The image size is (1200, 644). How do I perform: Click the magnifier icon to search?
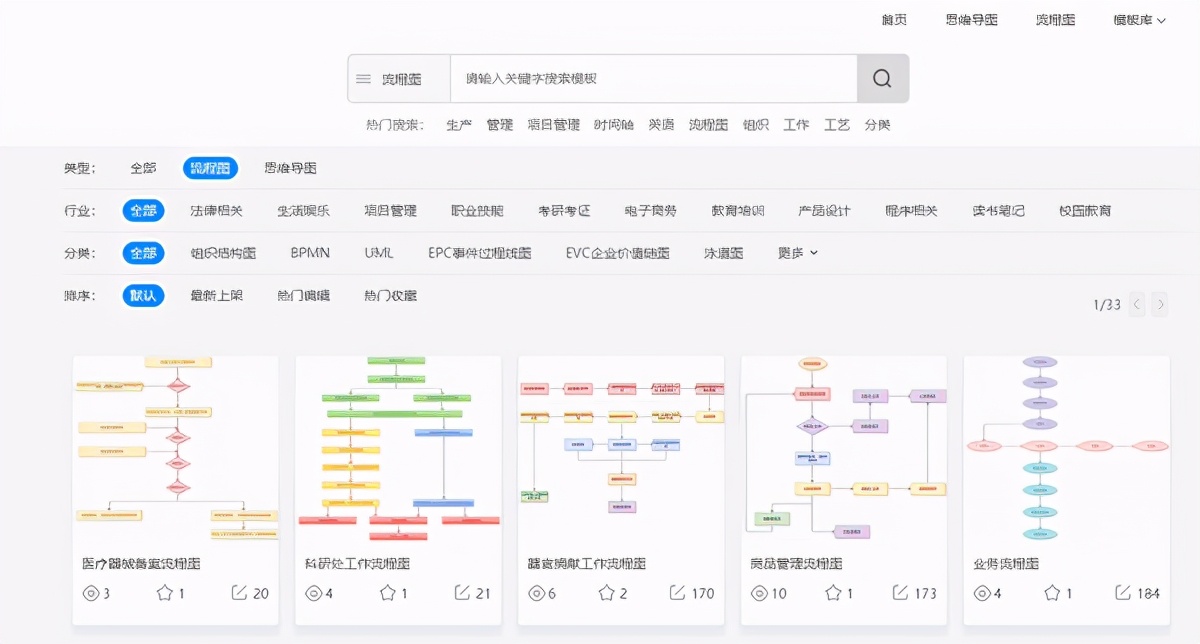[x=883, y=78]
